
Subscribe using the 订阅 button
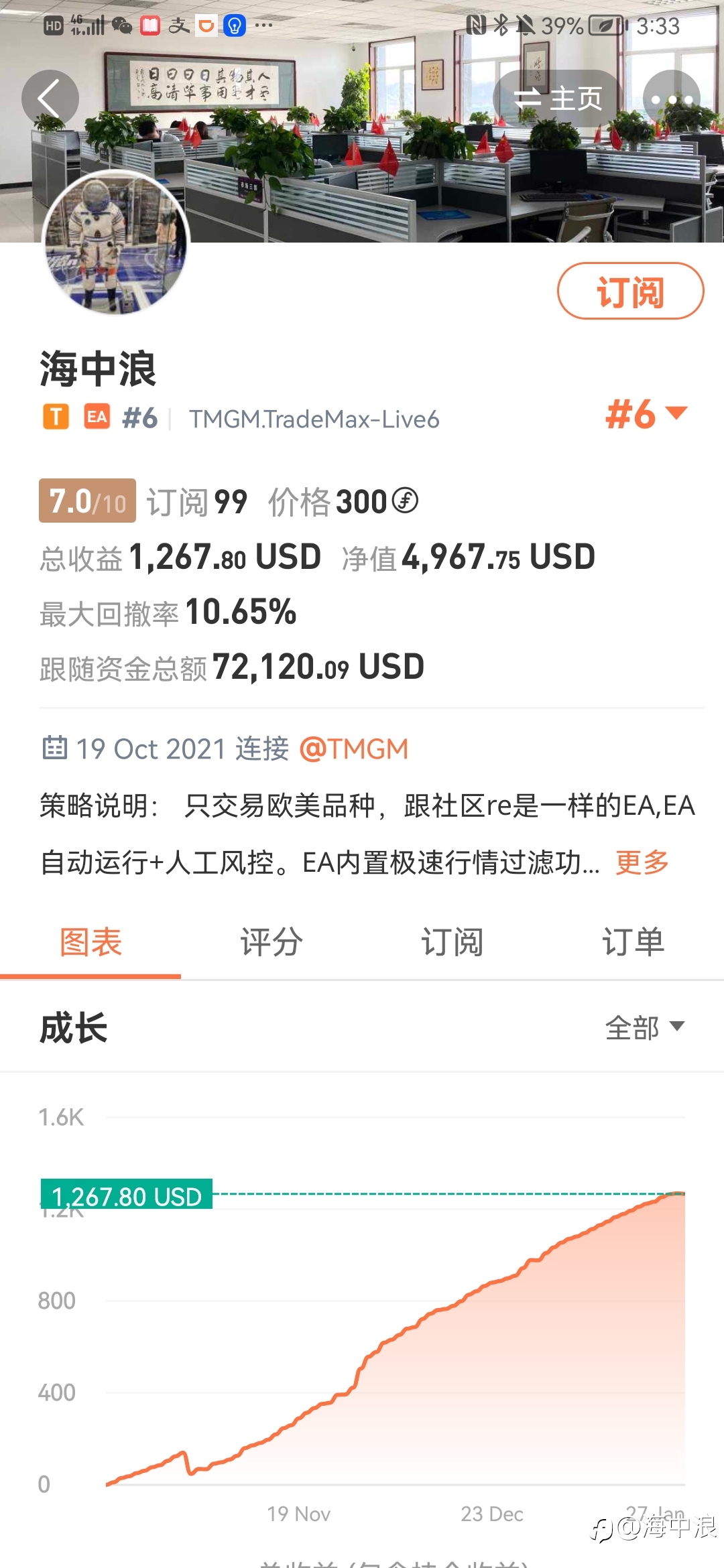[630, 291]
